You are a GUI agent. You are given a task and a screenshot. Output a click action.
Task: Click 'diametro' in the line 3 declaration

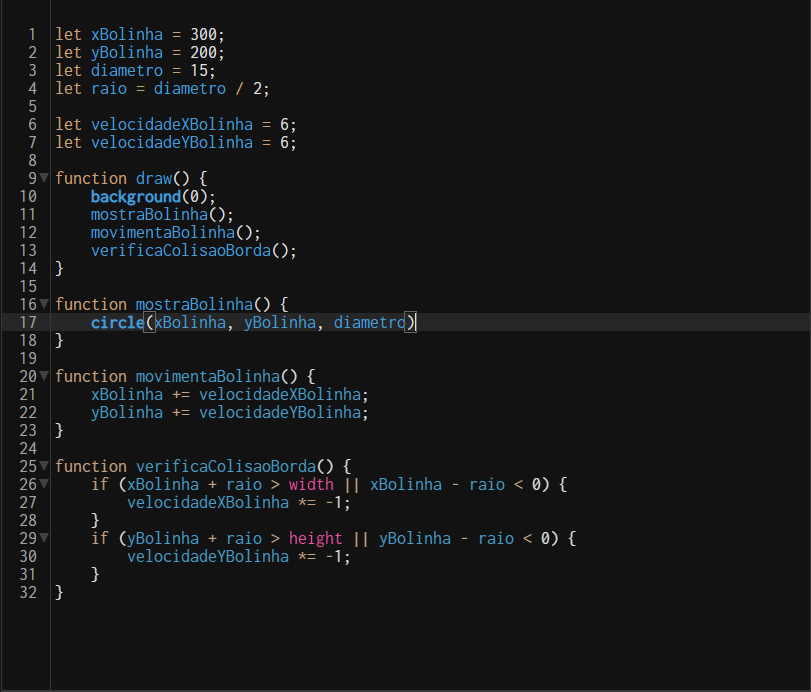[127, 70]
